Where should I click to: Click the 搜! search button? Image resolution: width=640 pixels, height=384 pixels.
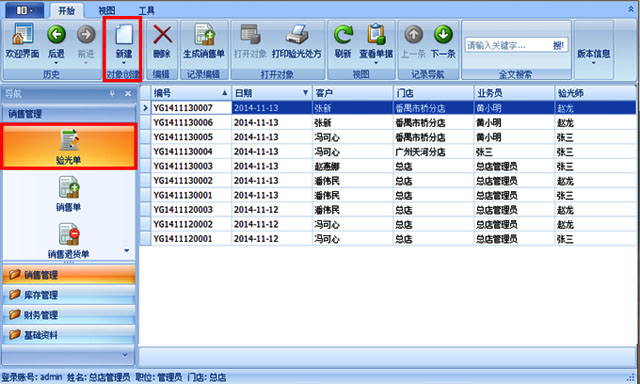558,45
